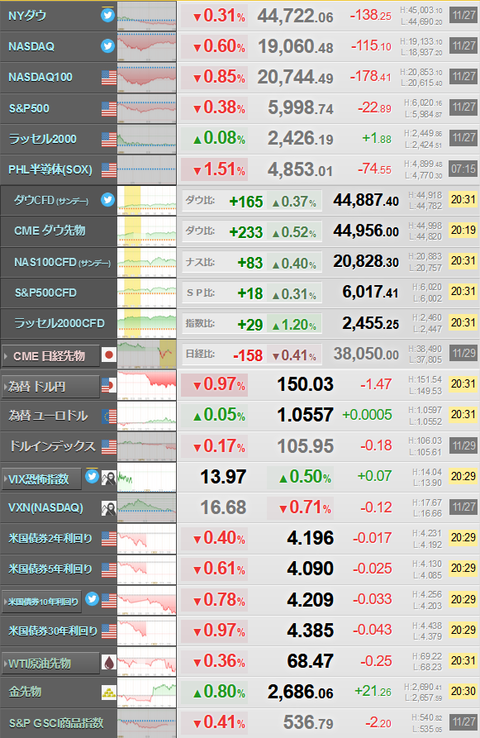This screenshot has height=738, width=480.
Task: Click the US flag icon beside PHL半導体(SOX)
Action: 109,170
